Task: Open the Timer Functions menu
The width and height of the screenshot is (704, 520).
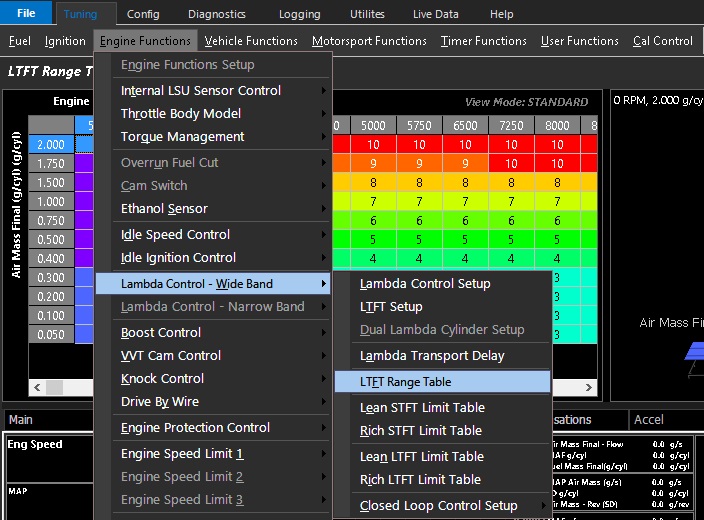Action: click(483, 41)
